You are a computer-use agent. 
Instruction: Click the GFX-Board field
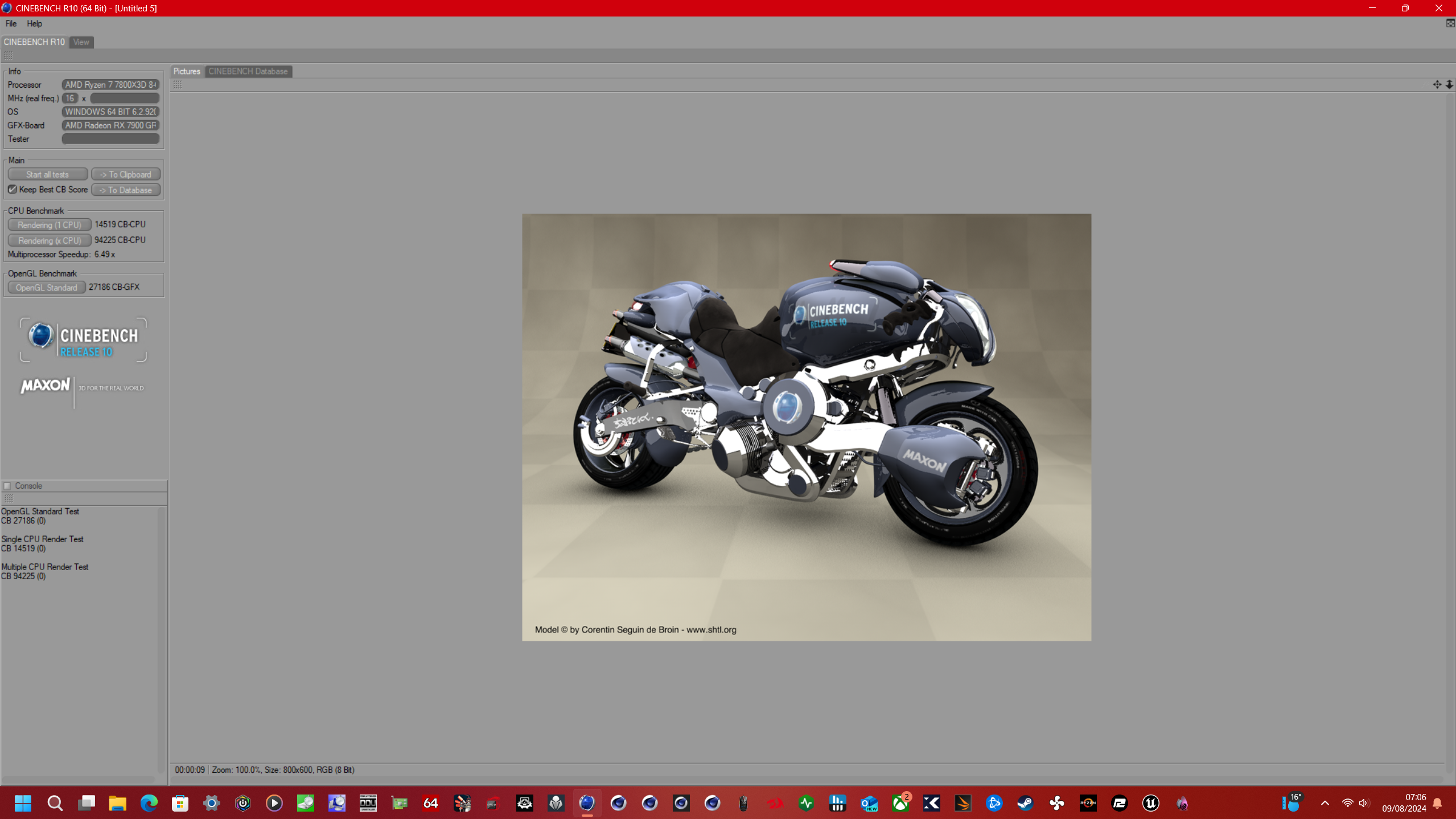tap(110, 125)
